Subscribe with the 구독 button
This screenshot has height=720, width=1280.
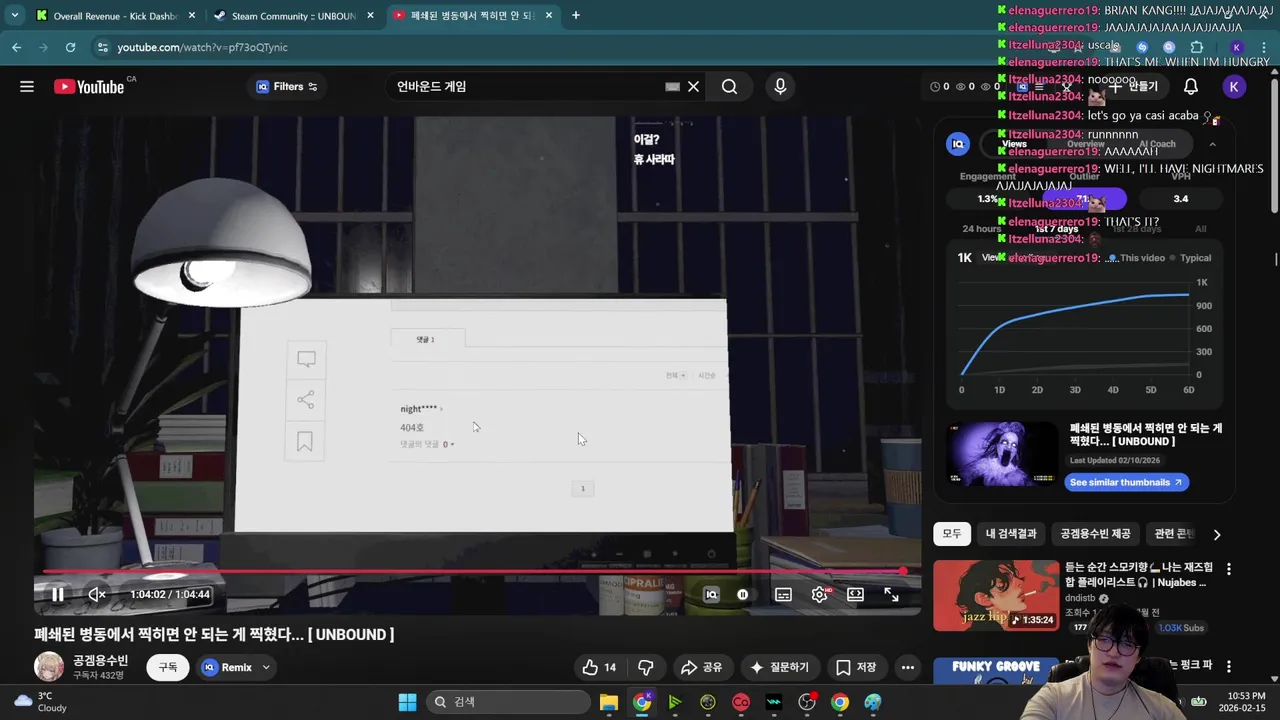[168, 667]
